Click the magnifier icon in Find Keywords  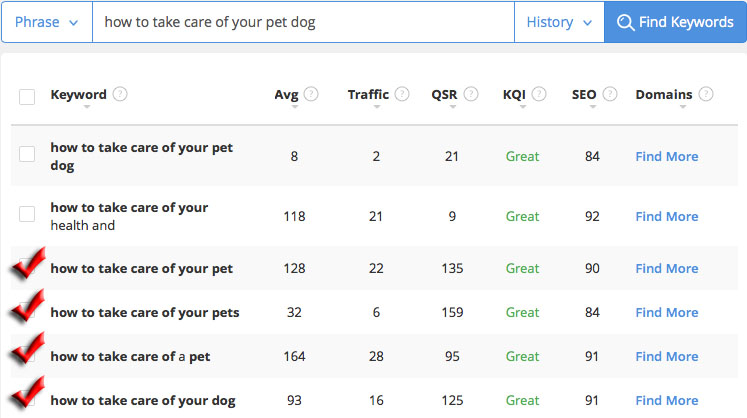pos(625,22)
